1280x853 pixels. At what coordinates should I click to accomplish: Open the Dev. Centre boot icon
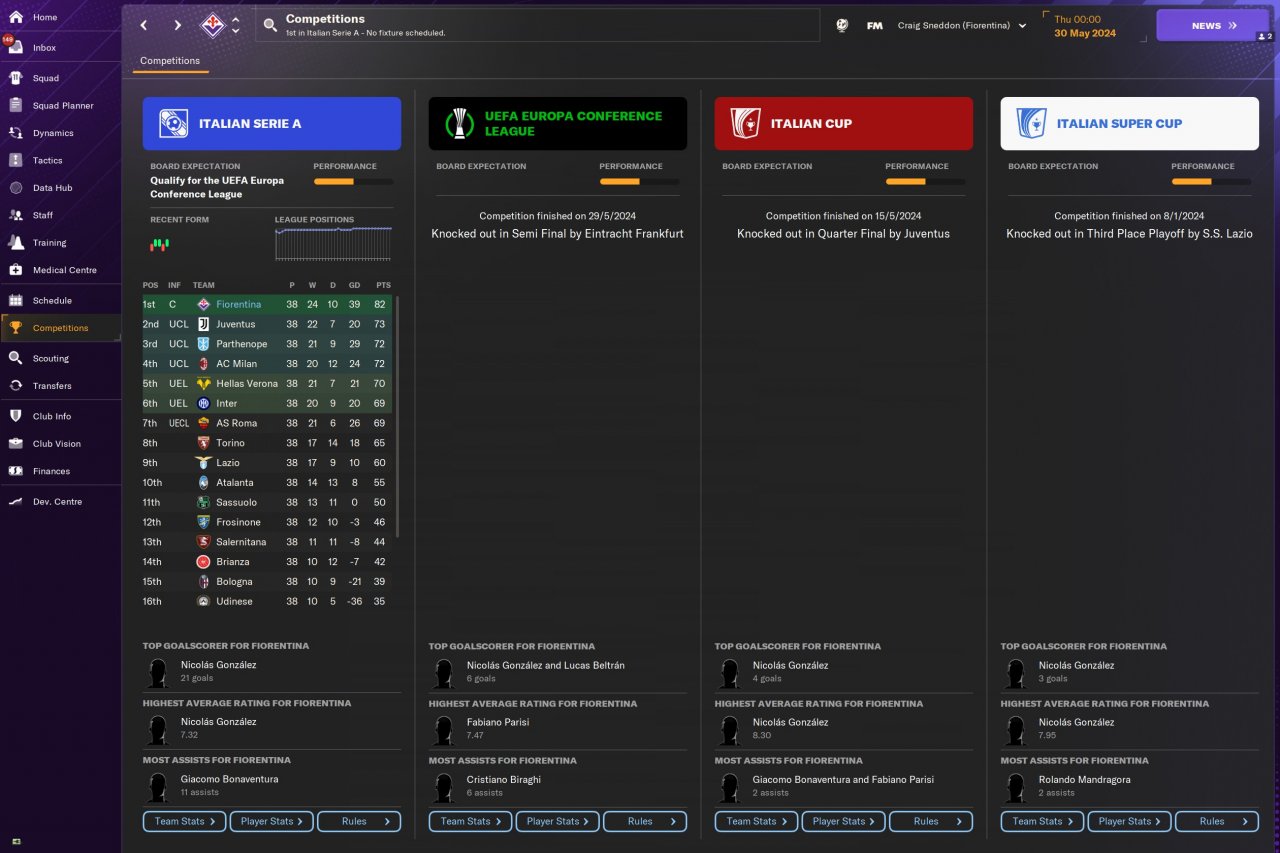click(15, 501)
